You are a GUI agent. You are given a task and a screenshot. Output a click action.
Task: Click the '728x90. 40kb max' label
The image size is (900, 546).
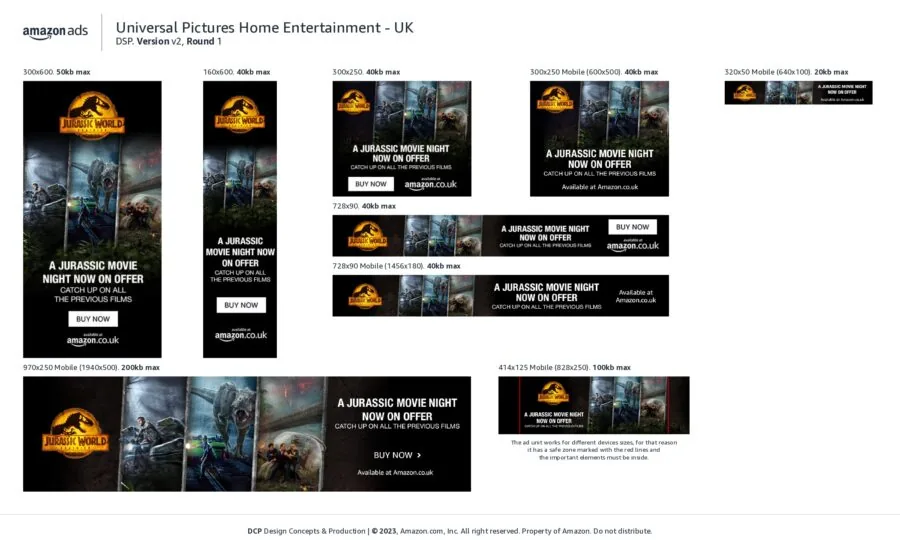pos(364,206)
